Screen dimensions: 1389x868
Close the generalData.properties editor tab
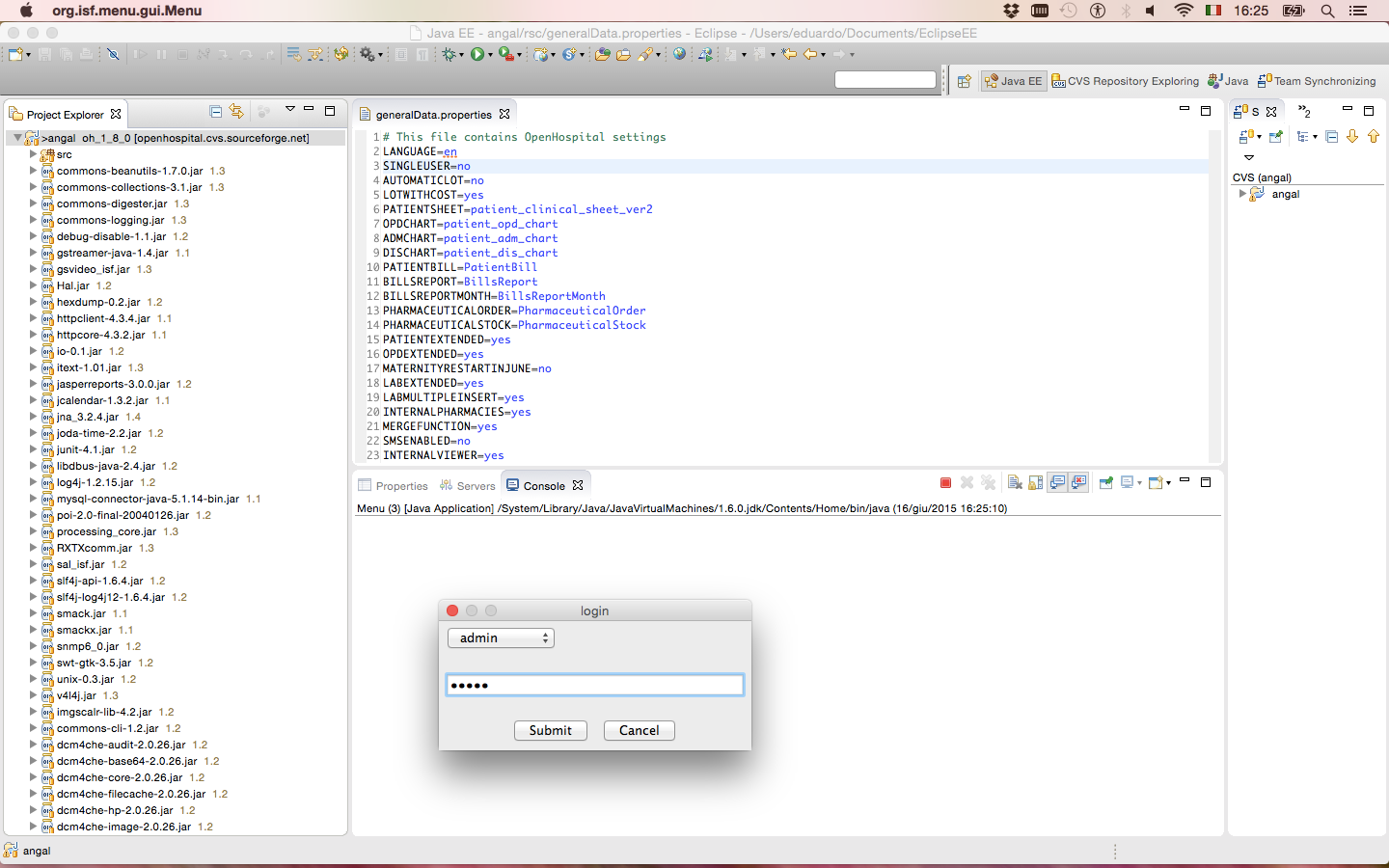pyautogui.click(x=504, y=114)
